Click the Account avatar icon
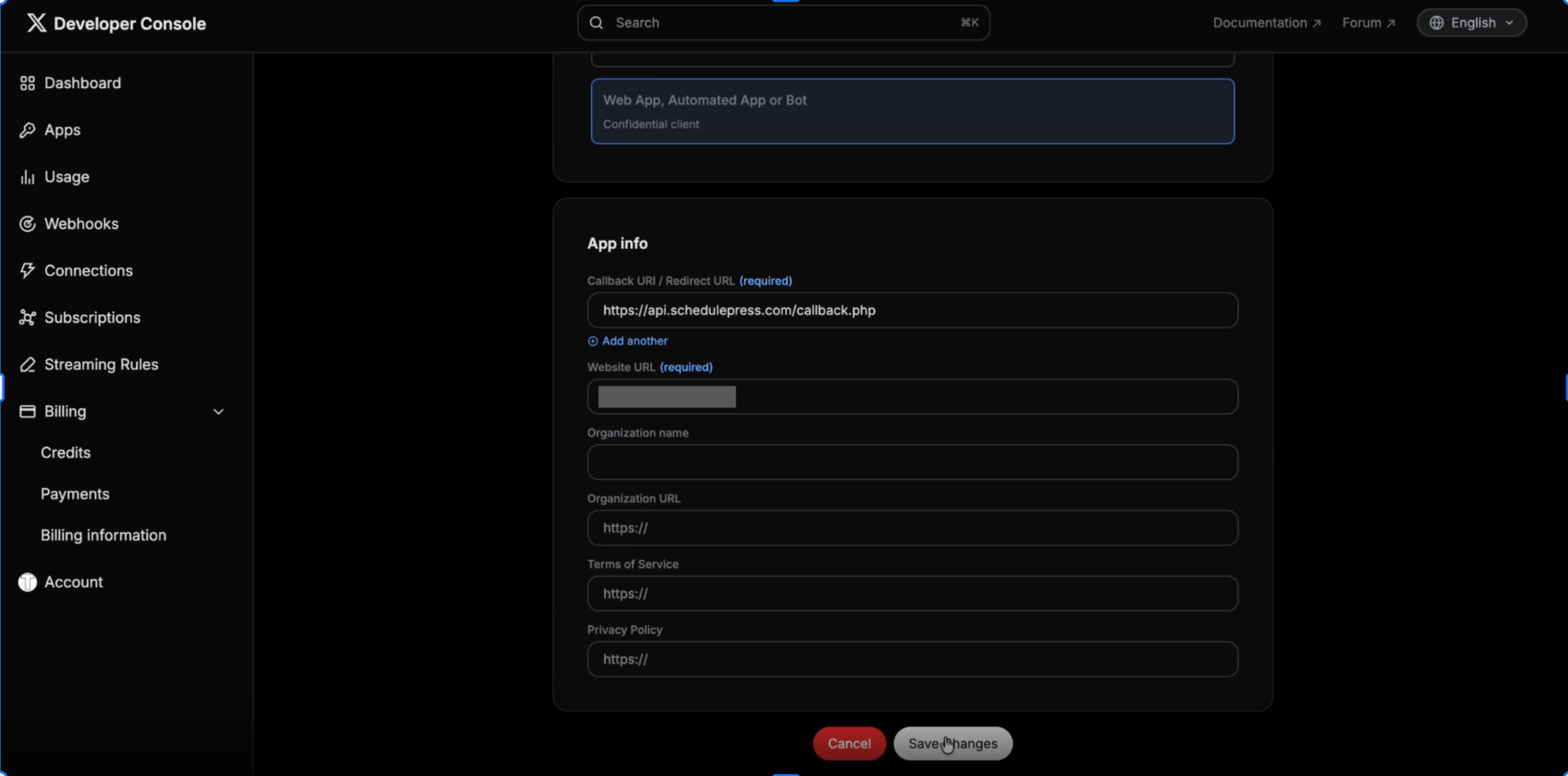This screenshot has height=776, width=1568. [x=28, y=582]
